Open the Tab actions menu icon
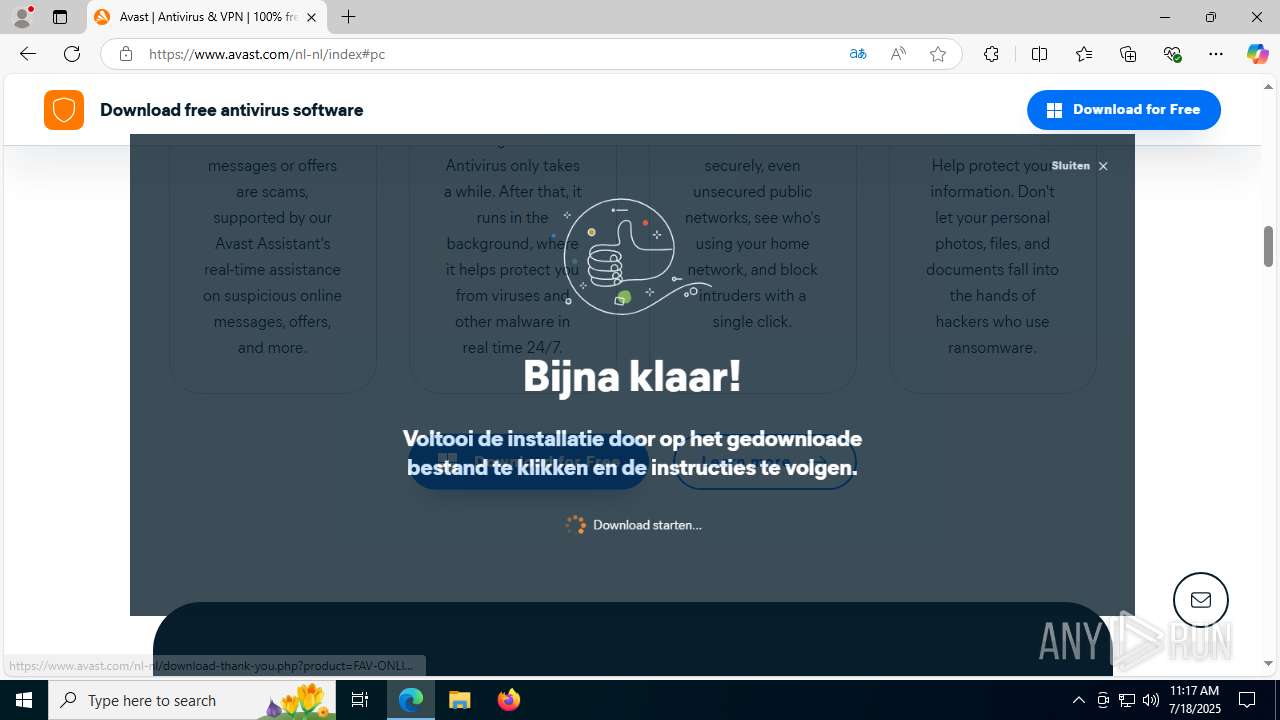Screen dimensions: 1280x720 coord(60,17)
